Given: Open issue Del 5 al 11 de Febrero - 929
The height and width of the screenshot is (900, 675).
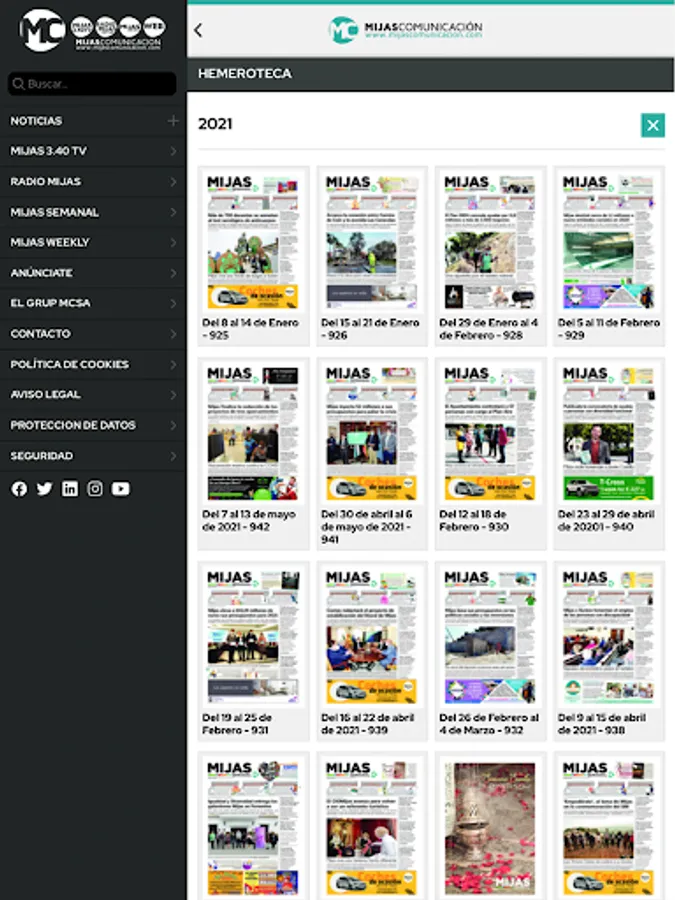Looking at the screenshot, I should (609, 256).
